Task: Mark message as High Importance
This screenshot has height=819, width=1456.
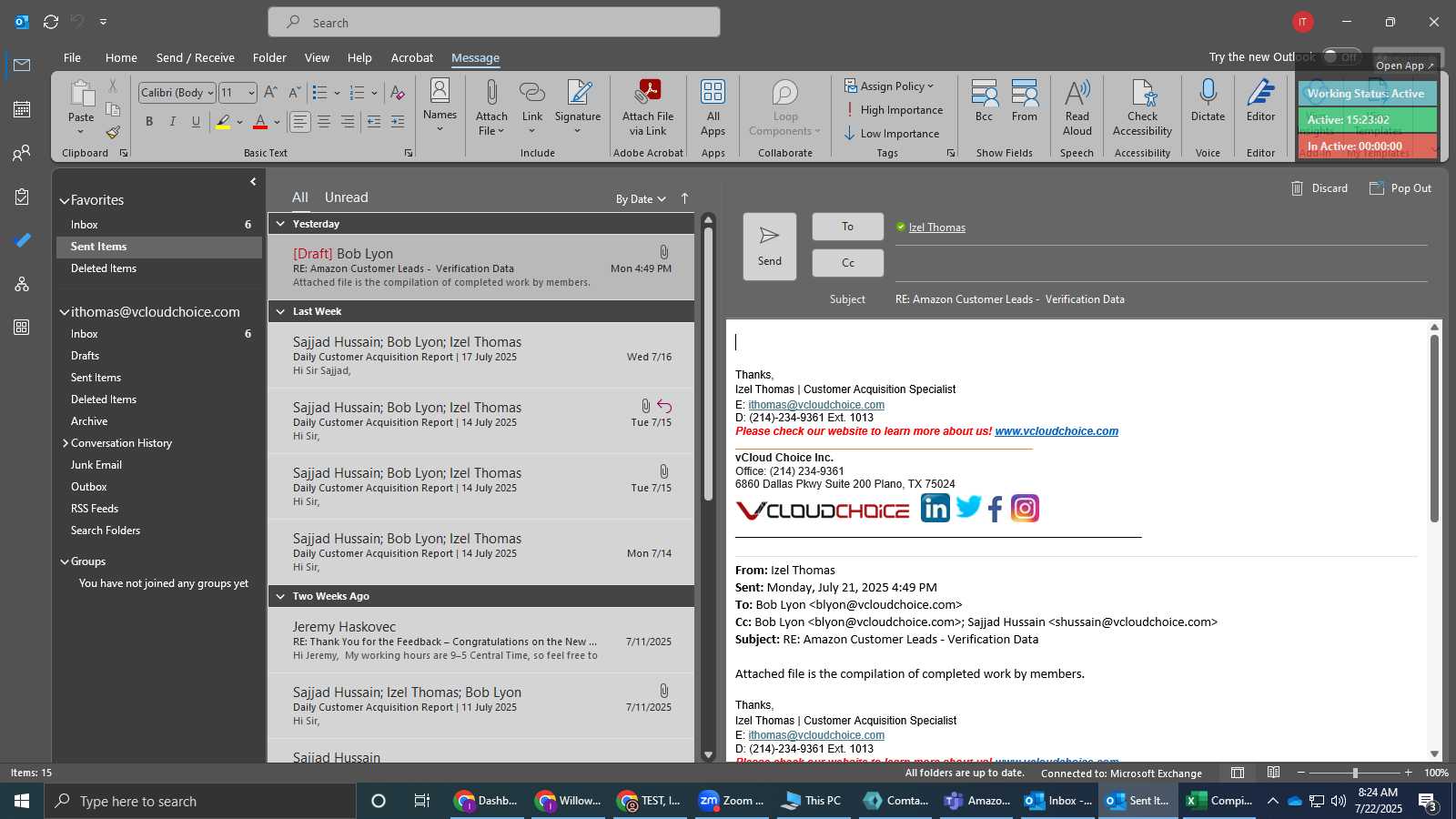Action: (893, 110)
